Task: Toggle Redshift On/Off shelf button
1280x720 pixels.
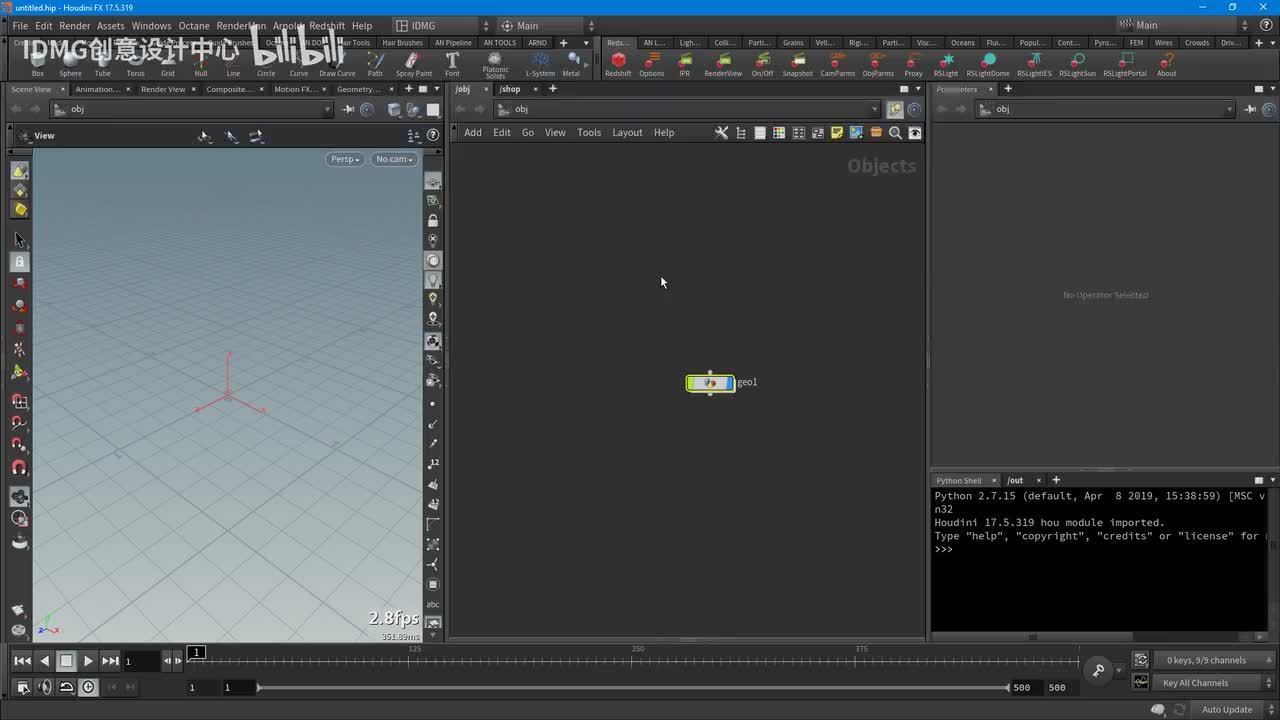Action: click(762, 61)
